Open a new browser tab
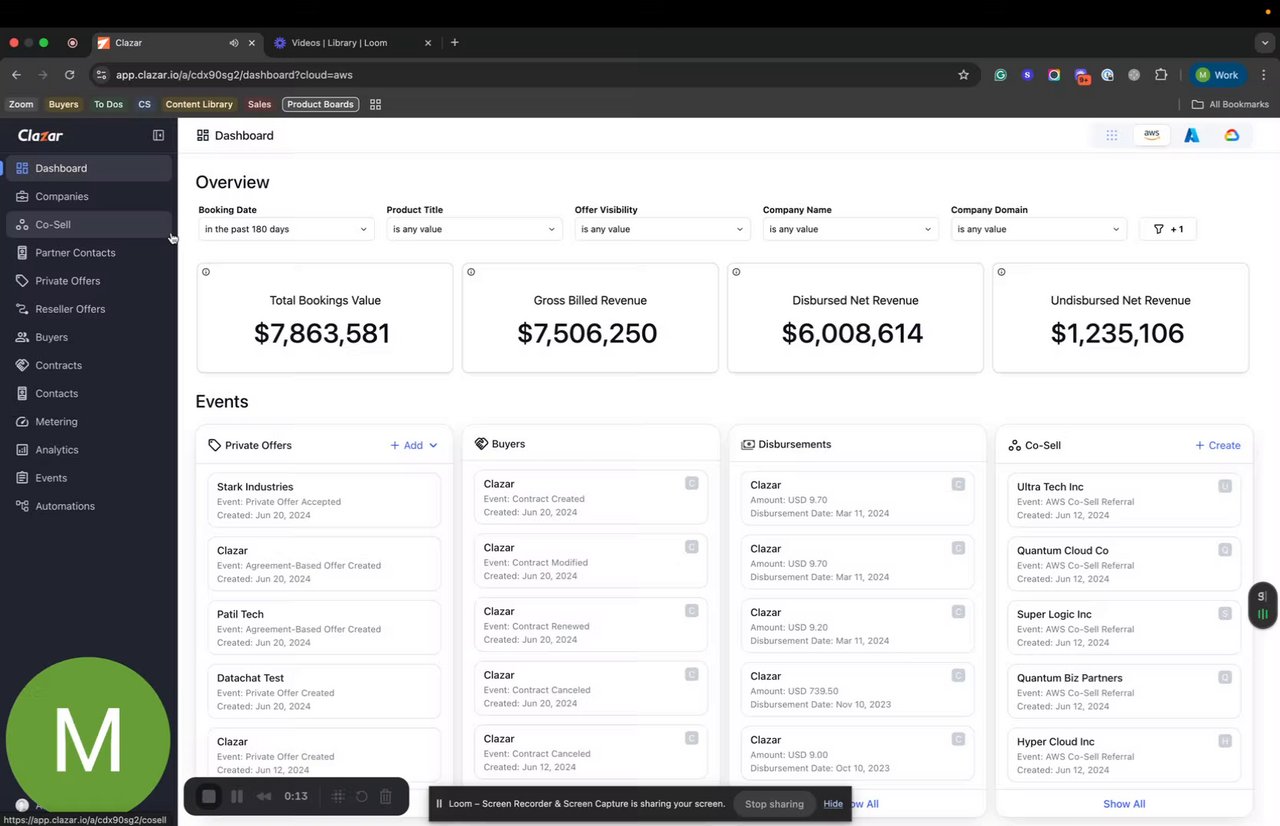The width and height of the screenshot is (1280, 826). click(455, 43)
